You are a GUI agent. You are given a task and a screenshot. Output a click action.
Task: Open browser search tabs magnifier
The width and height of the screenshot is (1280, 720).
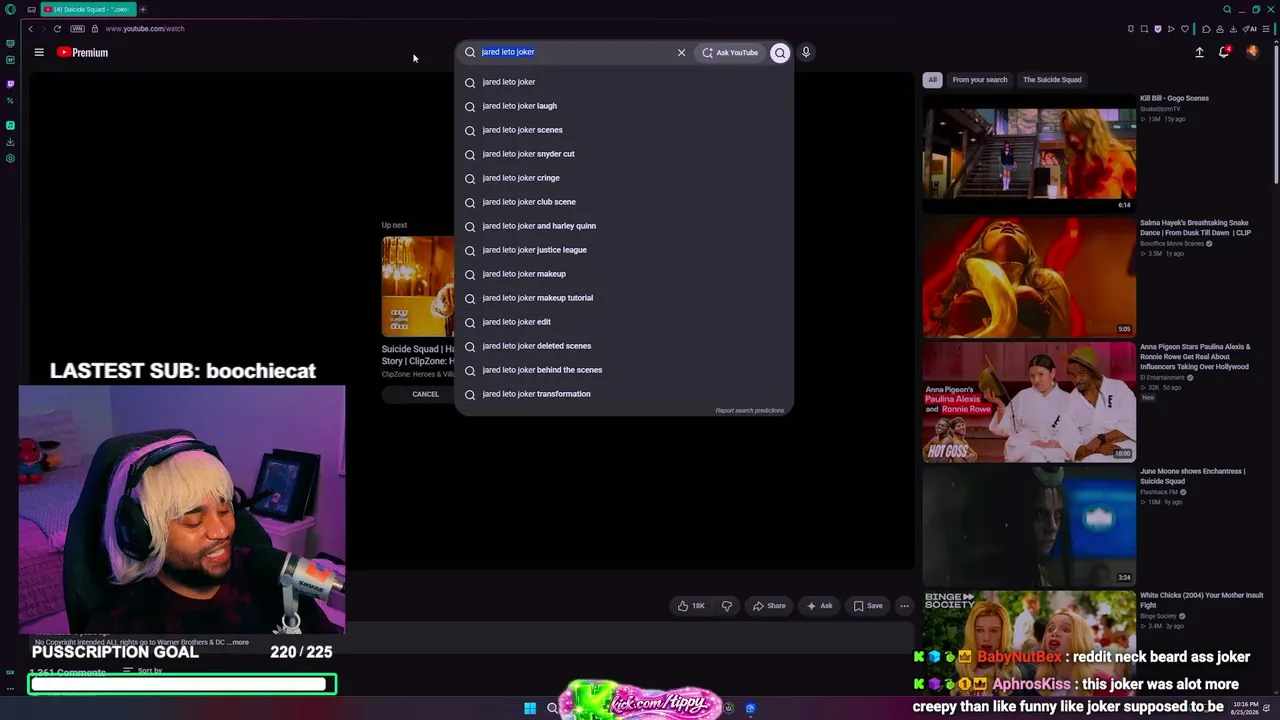click(x=1227, y=9)
